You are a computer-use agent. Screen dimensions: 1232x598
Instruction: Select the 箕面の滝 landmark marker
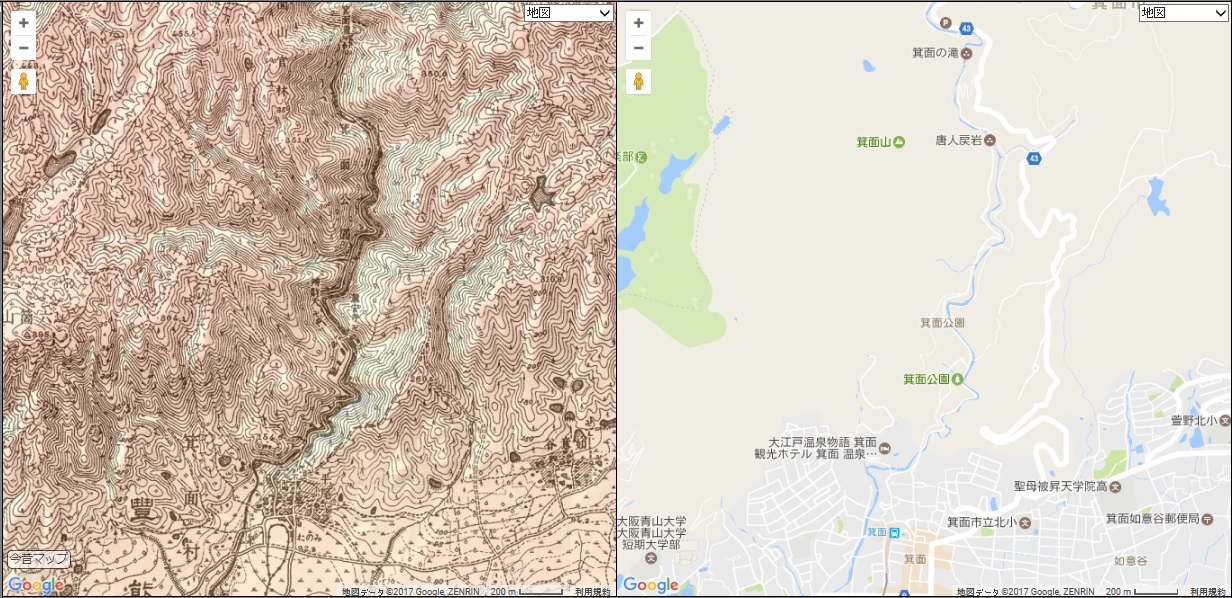[x=966, y=53]
